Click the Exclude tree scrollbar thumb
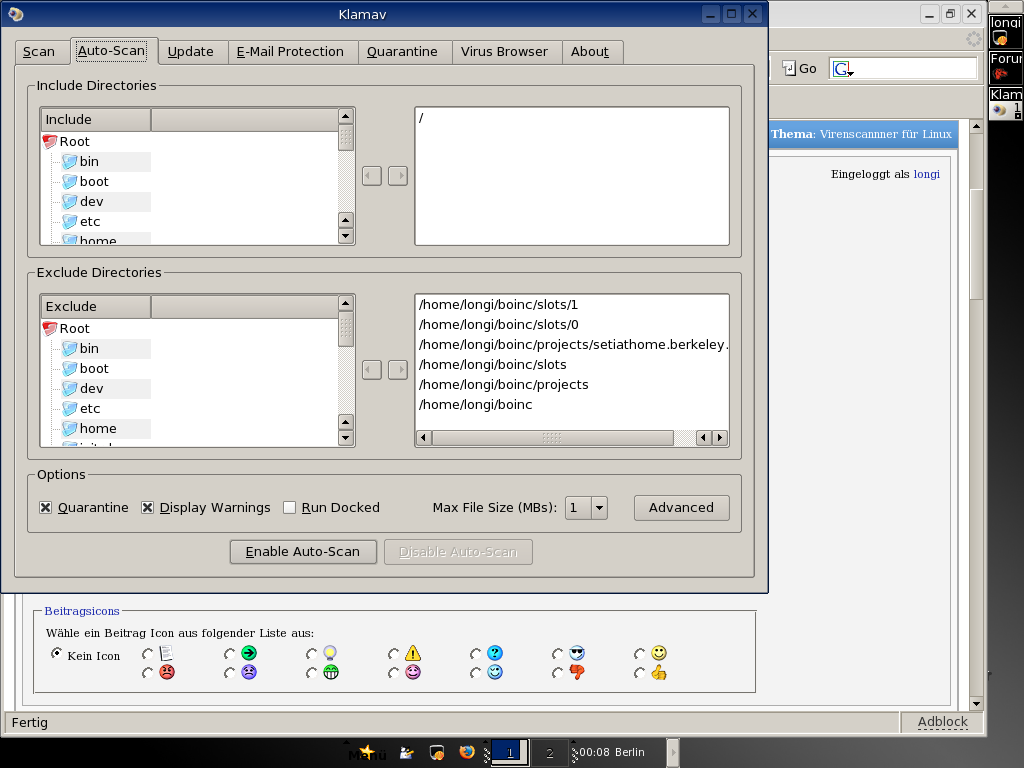1024x768 pixels. (346, 329)
